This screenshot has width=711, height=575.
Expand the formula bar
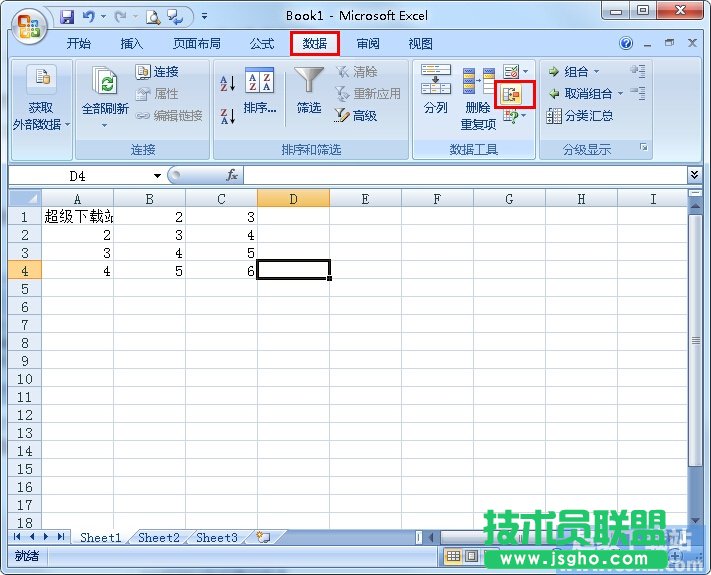695,175
